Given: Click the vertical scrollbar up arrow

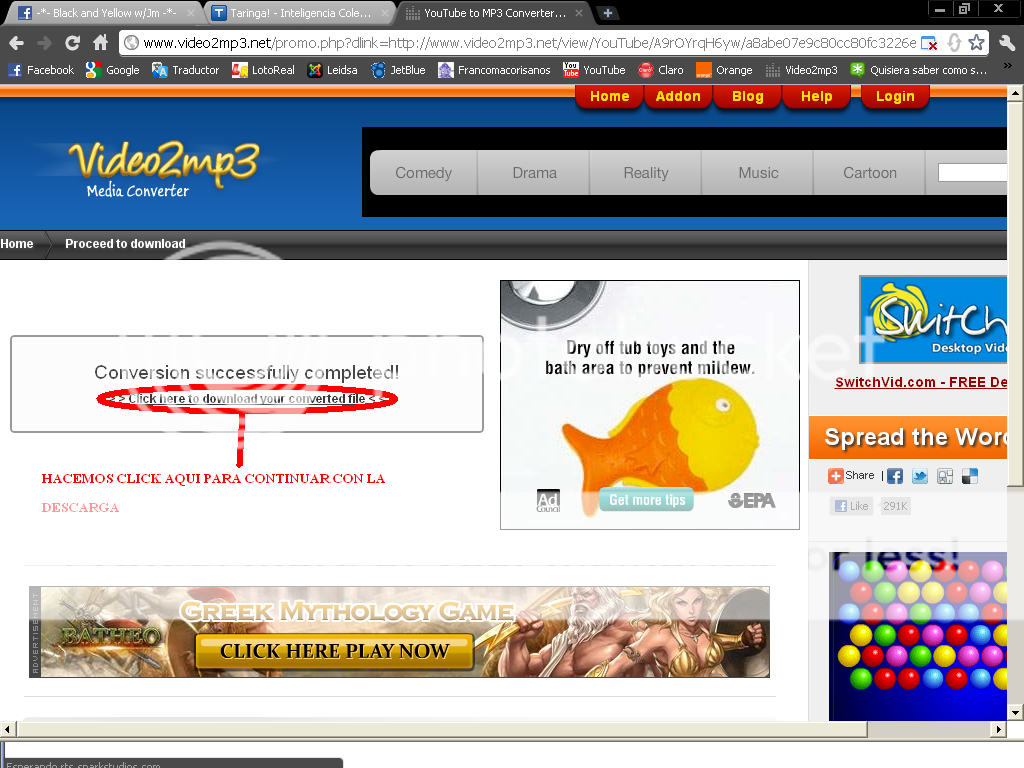Looking at the screenshot, I should coord(1015,93).
